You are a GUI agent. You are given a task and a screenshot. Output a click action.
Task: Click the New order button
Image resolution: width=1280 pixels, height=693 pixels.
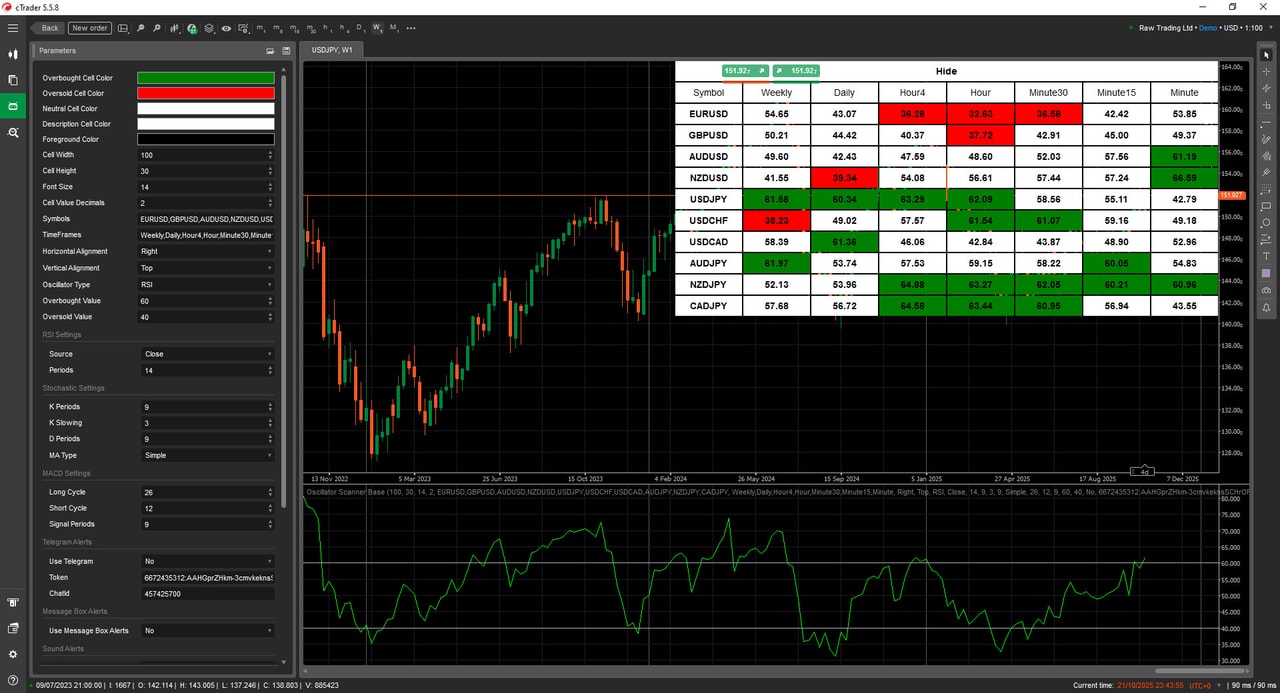tap(90, 28)
